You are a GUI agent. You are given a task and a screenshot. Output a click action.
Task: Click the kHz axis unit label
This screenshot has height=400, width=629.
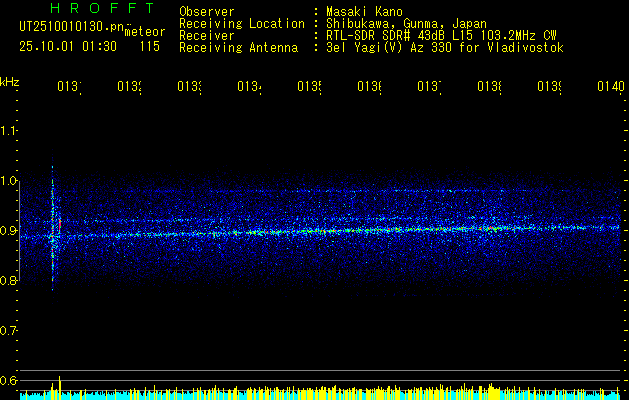(x=10, y=83)
